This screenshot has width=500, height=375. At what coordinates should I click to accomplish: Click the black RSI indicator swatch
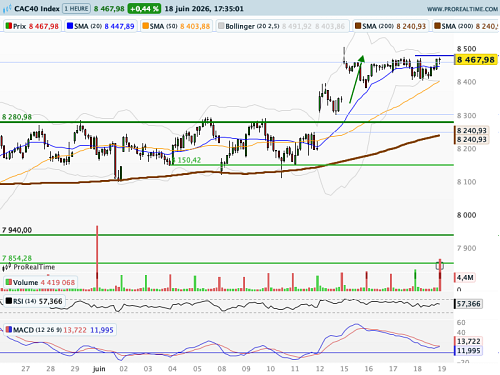pyautogui.click(x=9, y=301)
